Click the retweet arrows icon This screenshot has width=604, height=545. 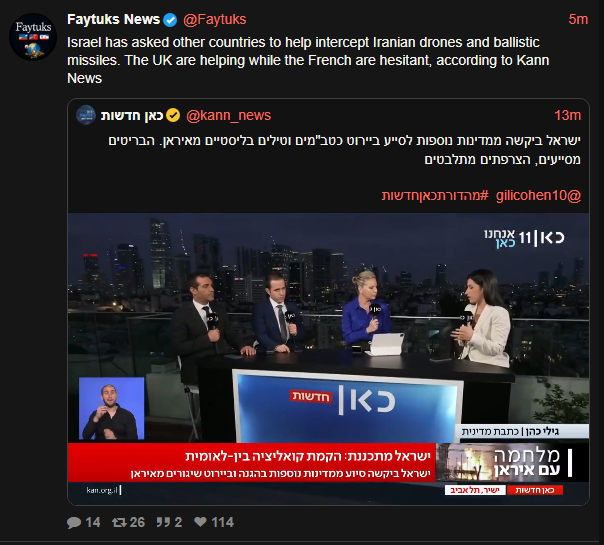coord(119,522)
